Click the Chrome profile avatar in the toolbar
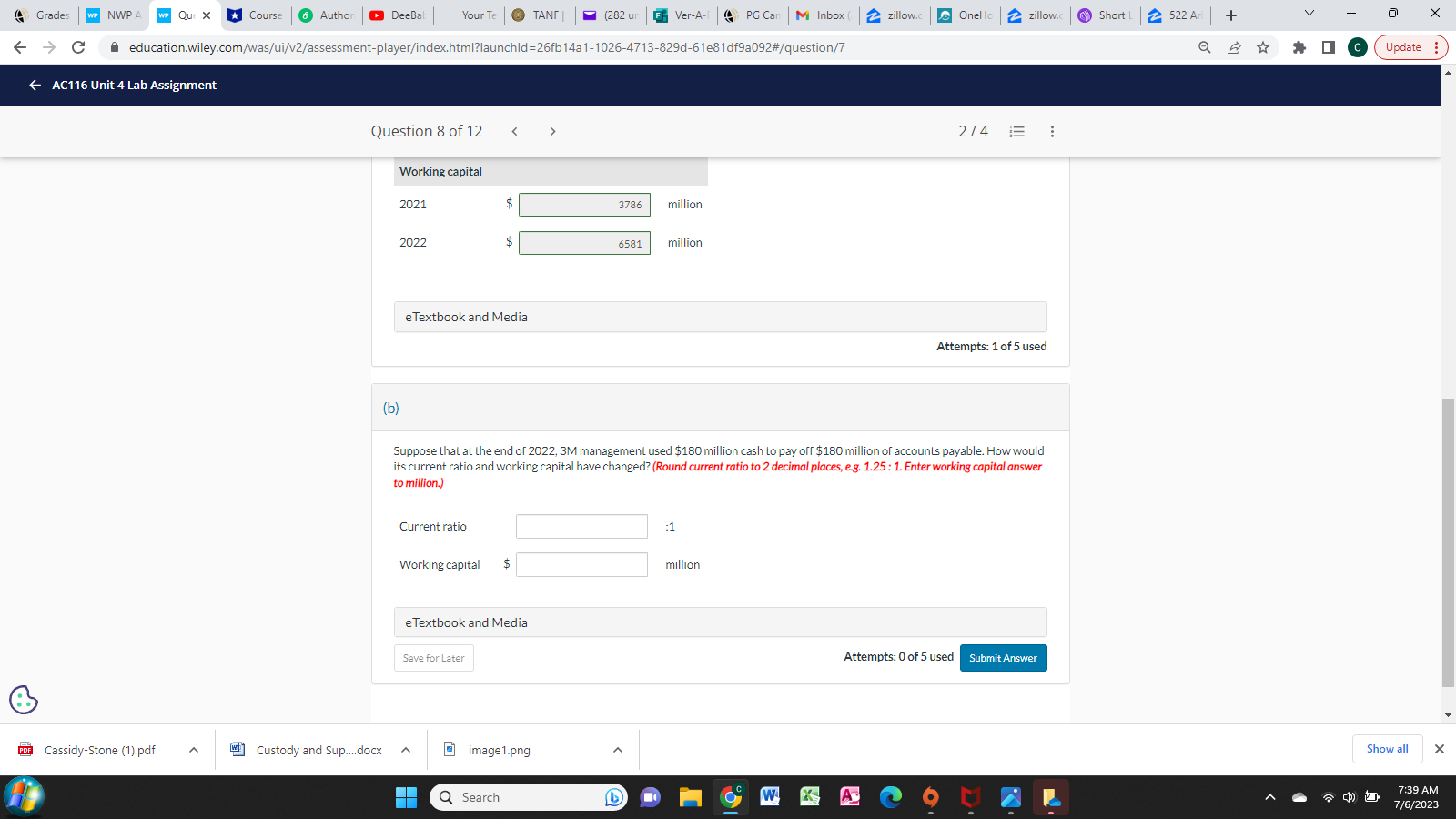 pyautogui.click(x=1357, y=47)
